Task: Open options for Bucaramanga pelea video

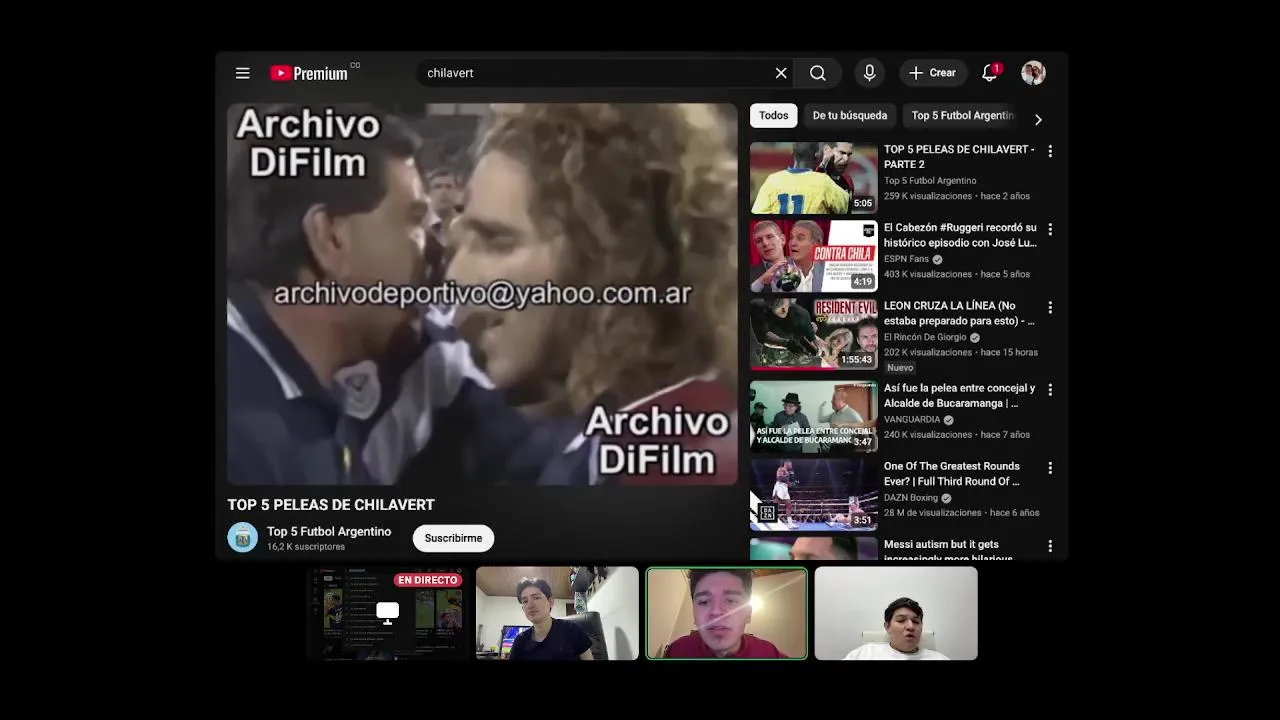Action: point(1050,390)
